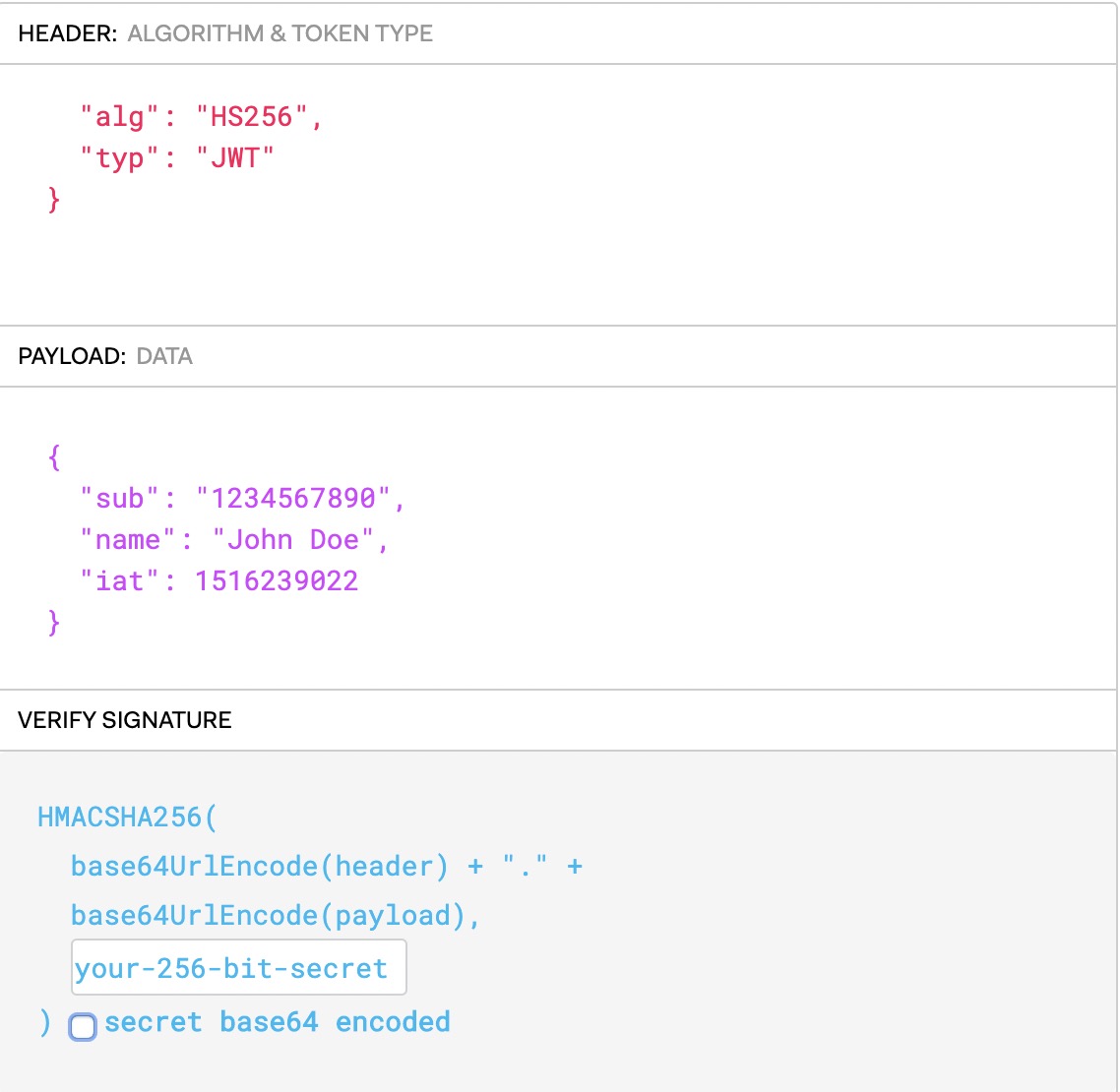Click the "name" key in payload
1120x1092 pixels.
[128, 540]
